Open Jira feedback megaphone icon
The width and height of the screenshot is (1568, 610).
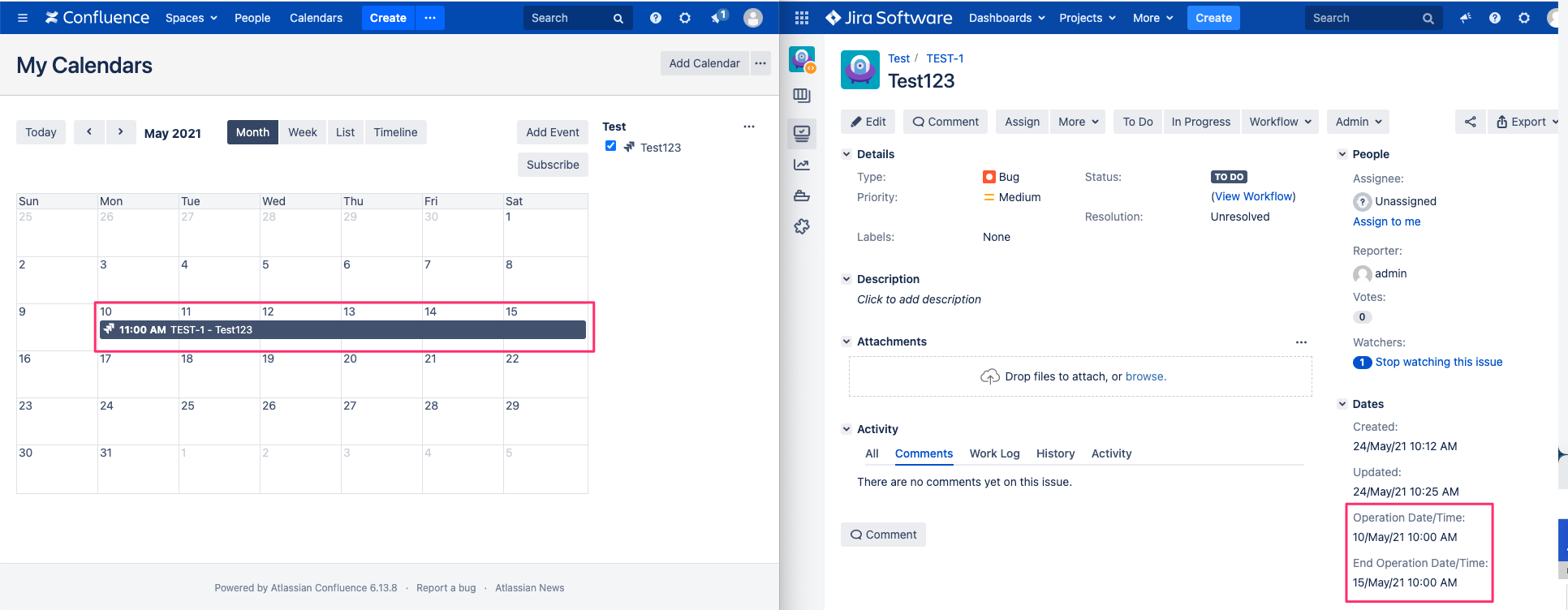[1466, 18]
